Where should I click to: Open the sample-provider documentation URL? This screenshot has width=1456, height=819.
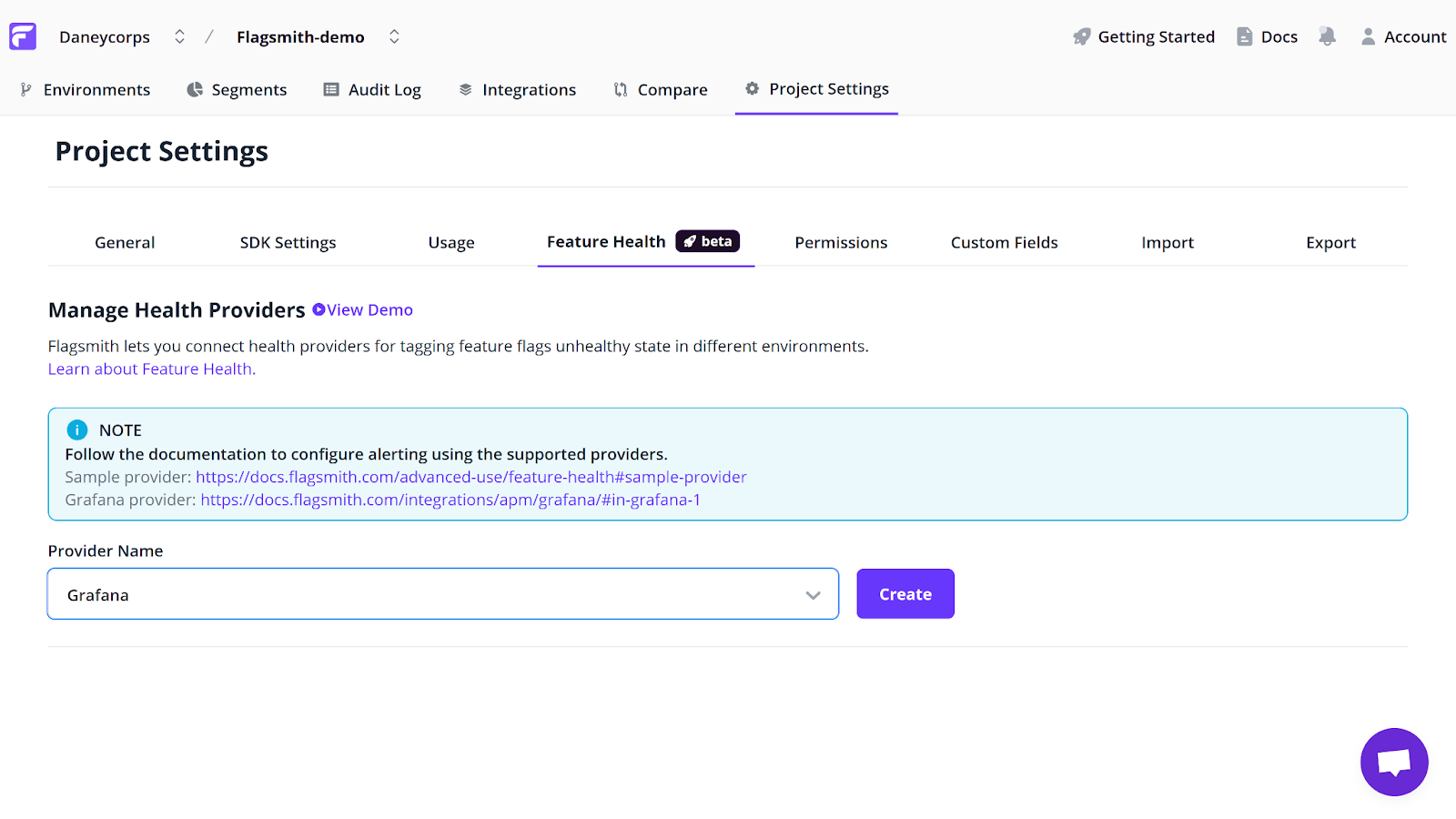point(471,478)
